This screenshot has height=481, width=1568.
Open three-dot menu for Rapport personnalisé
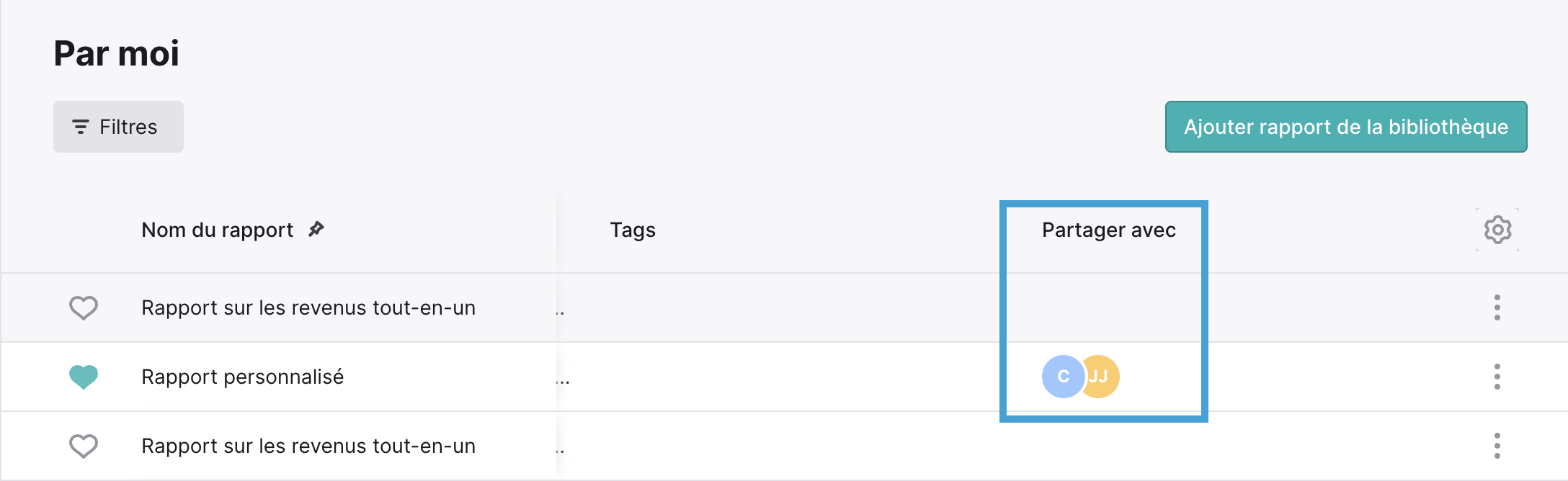click(x=1497, y=377)
